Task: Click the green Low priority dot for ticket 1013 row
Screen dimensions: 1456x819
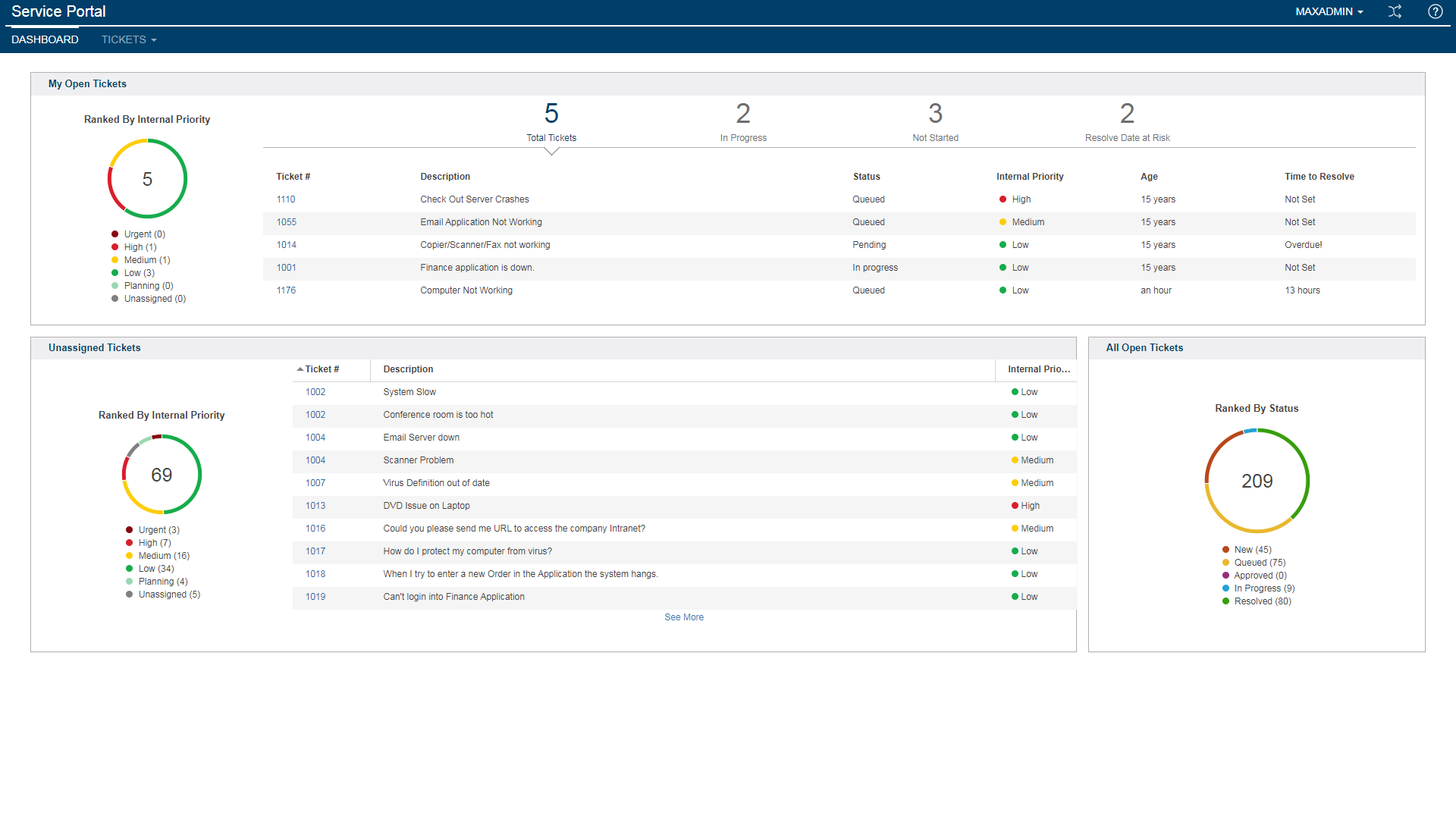Action: coord(1014,506)
